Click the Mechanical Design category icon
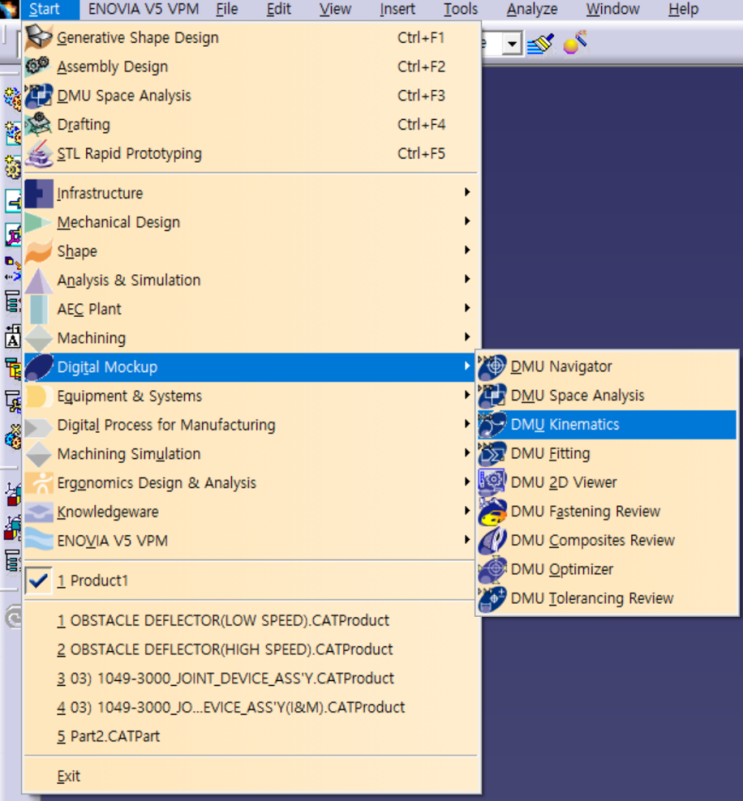The image size is (743, 801). pyautogui.click(x=38, y=222)
